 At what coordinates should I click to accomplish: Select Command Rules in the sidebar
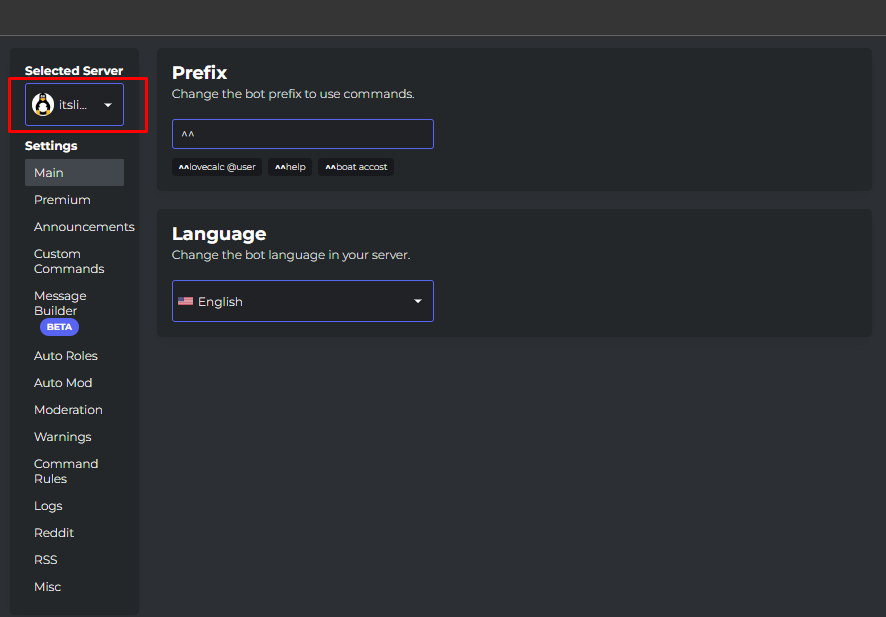click(x=66, y=471)
